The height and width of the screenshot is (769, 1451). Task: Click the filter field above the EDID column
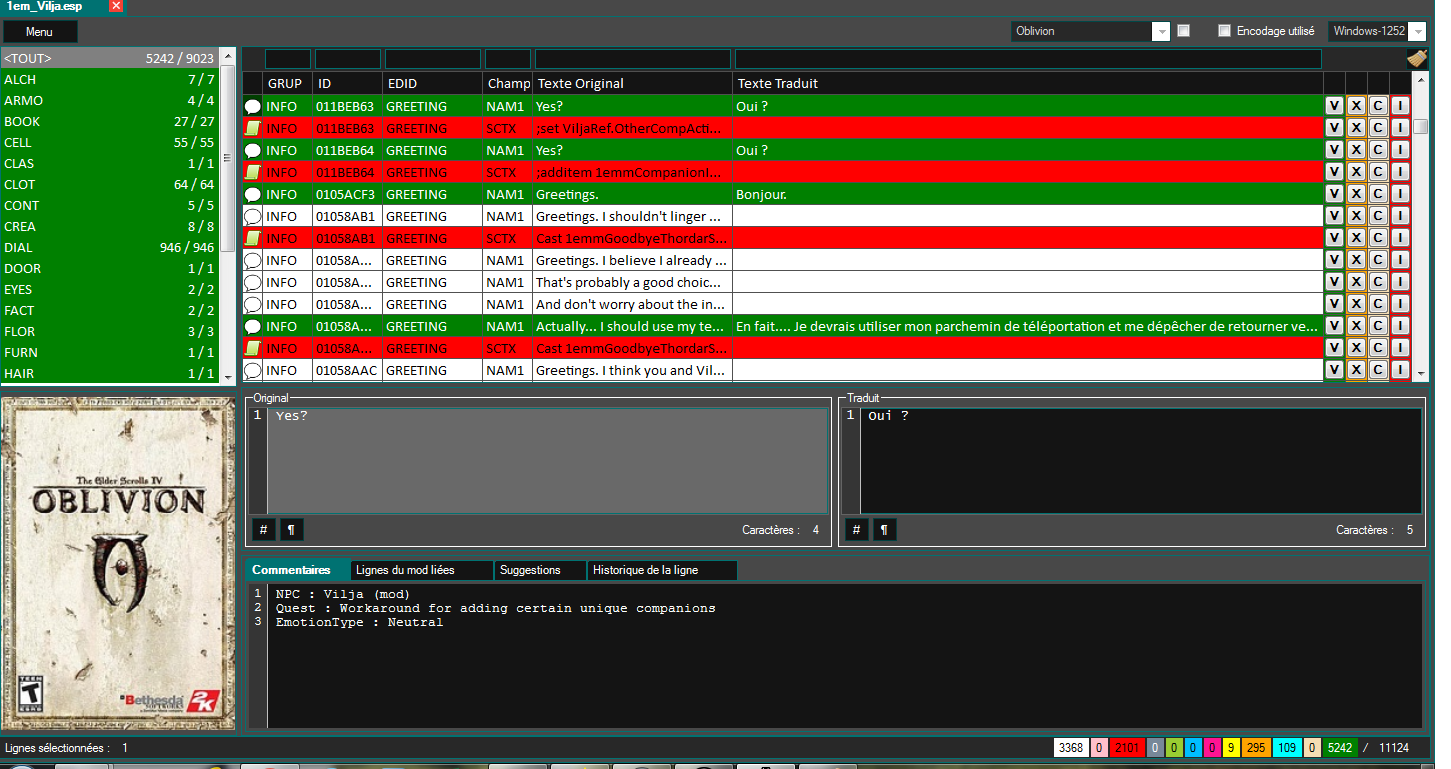tap(433, 59)
